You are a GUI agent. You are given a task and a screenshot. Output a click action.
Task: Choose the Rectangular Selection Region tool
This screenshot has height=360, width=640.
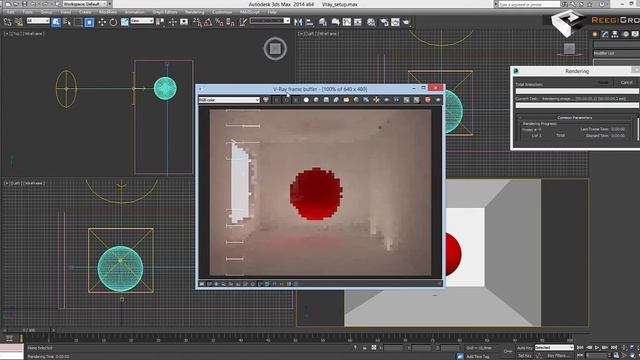[78, 22]
